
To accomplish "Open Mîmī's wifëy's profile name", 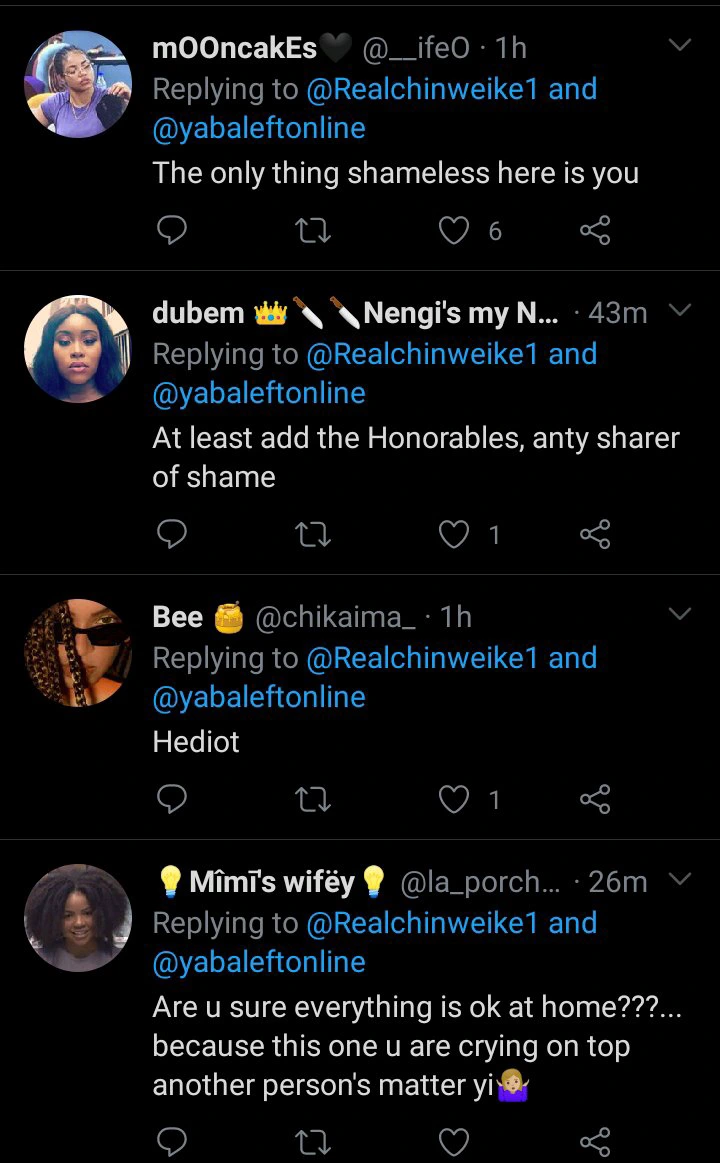I will click(x=272, y=882).
